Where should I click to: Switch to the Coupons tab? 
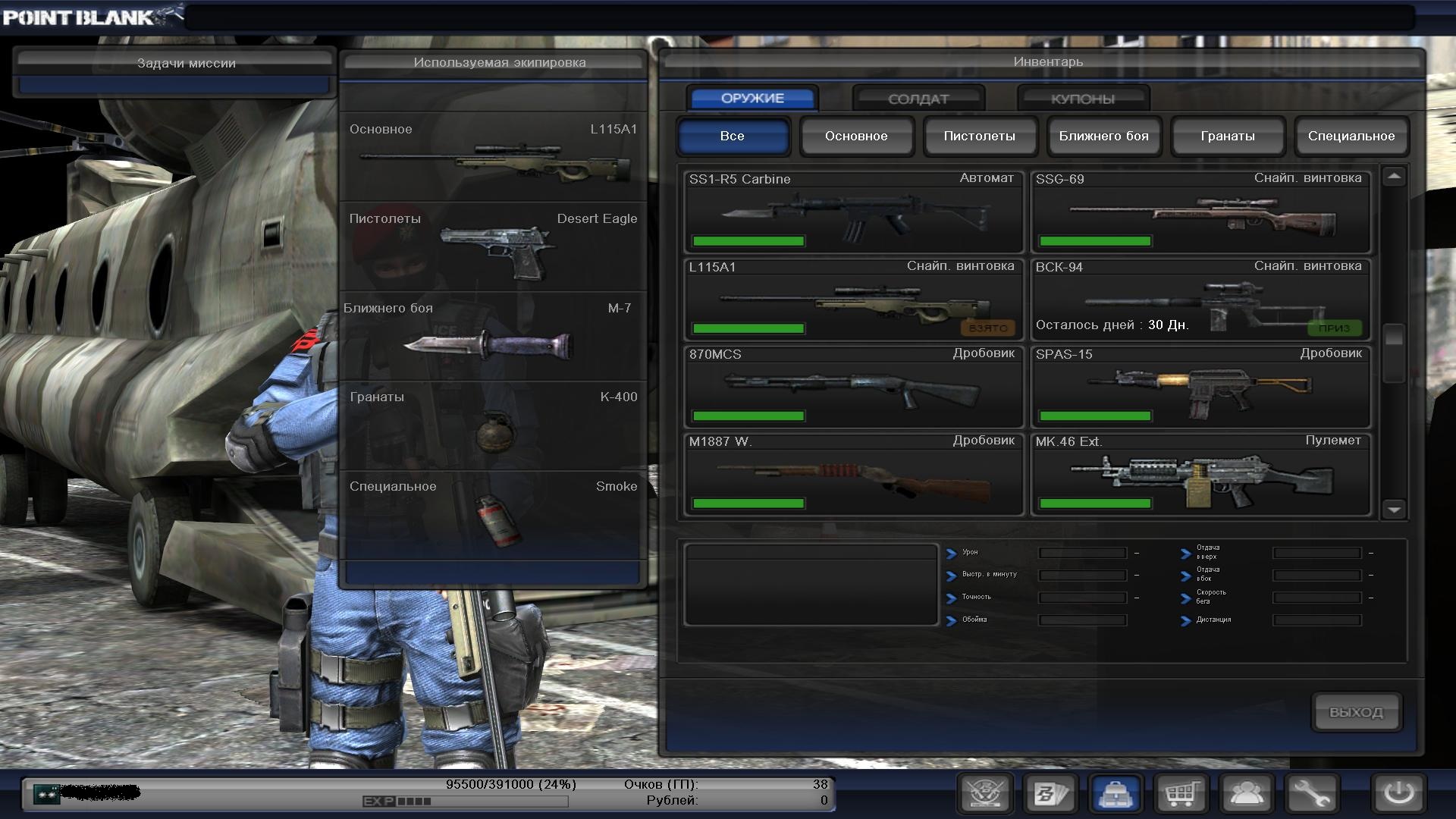click(1082, 99)
